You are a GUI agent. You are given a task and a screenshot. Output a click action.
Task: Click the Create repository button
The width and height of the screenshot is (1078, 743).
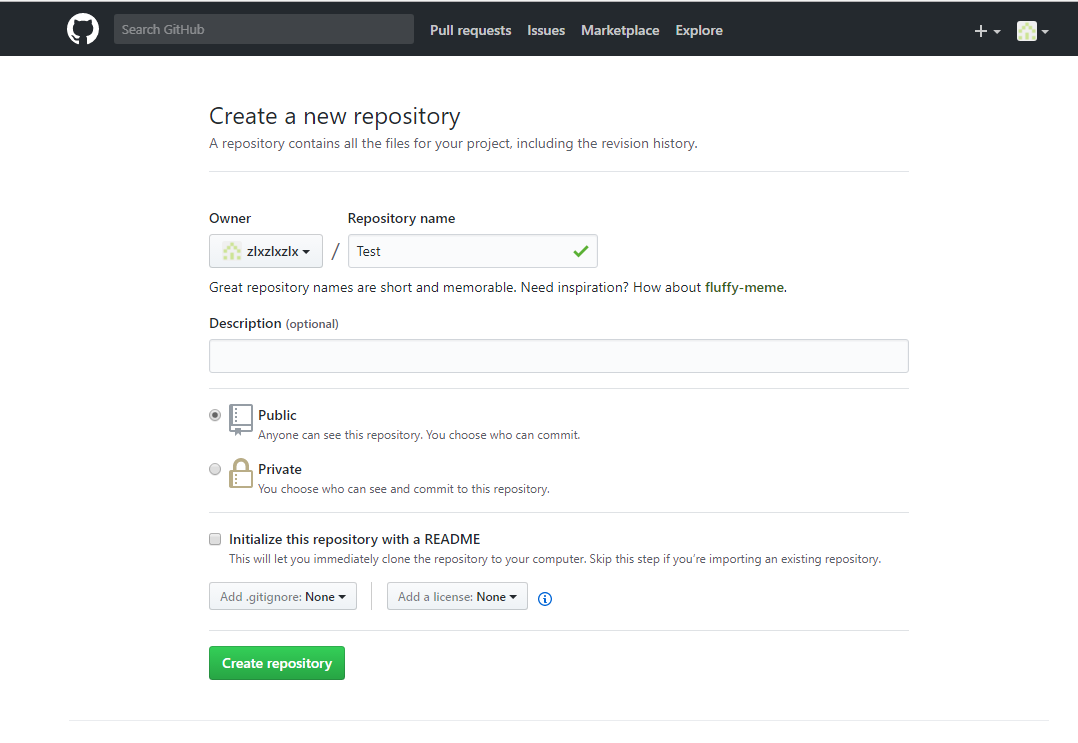point(277,663)
